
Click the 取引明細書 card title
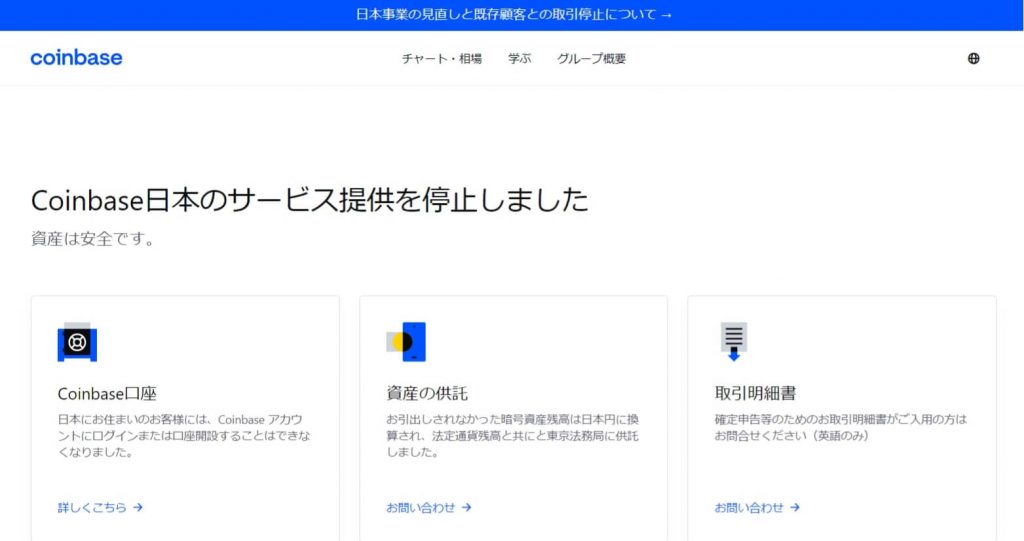756,393
